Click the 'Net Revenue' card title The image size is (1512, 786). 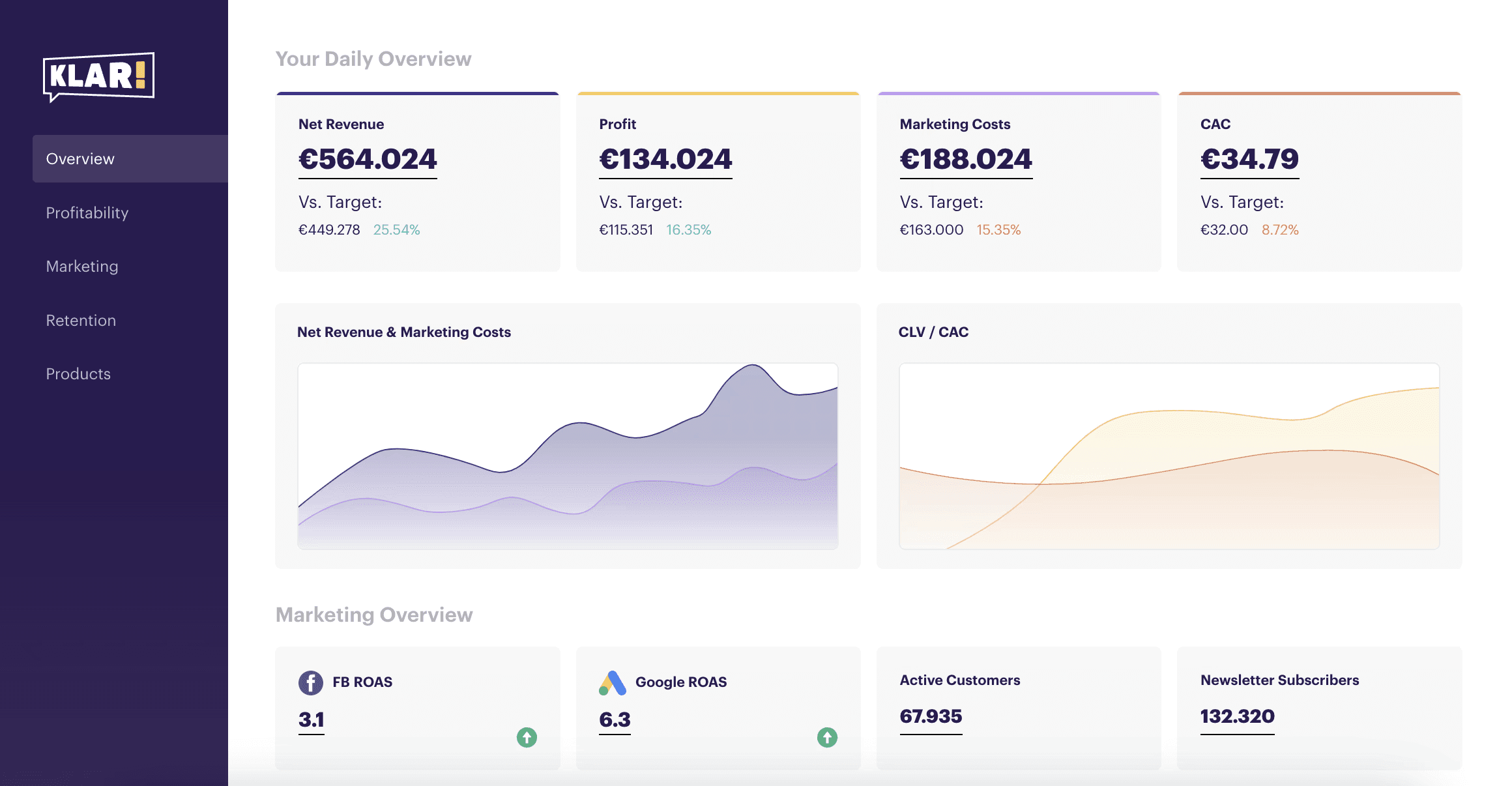pyautogui.click(x=341, y=124)
